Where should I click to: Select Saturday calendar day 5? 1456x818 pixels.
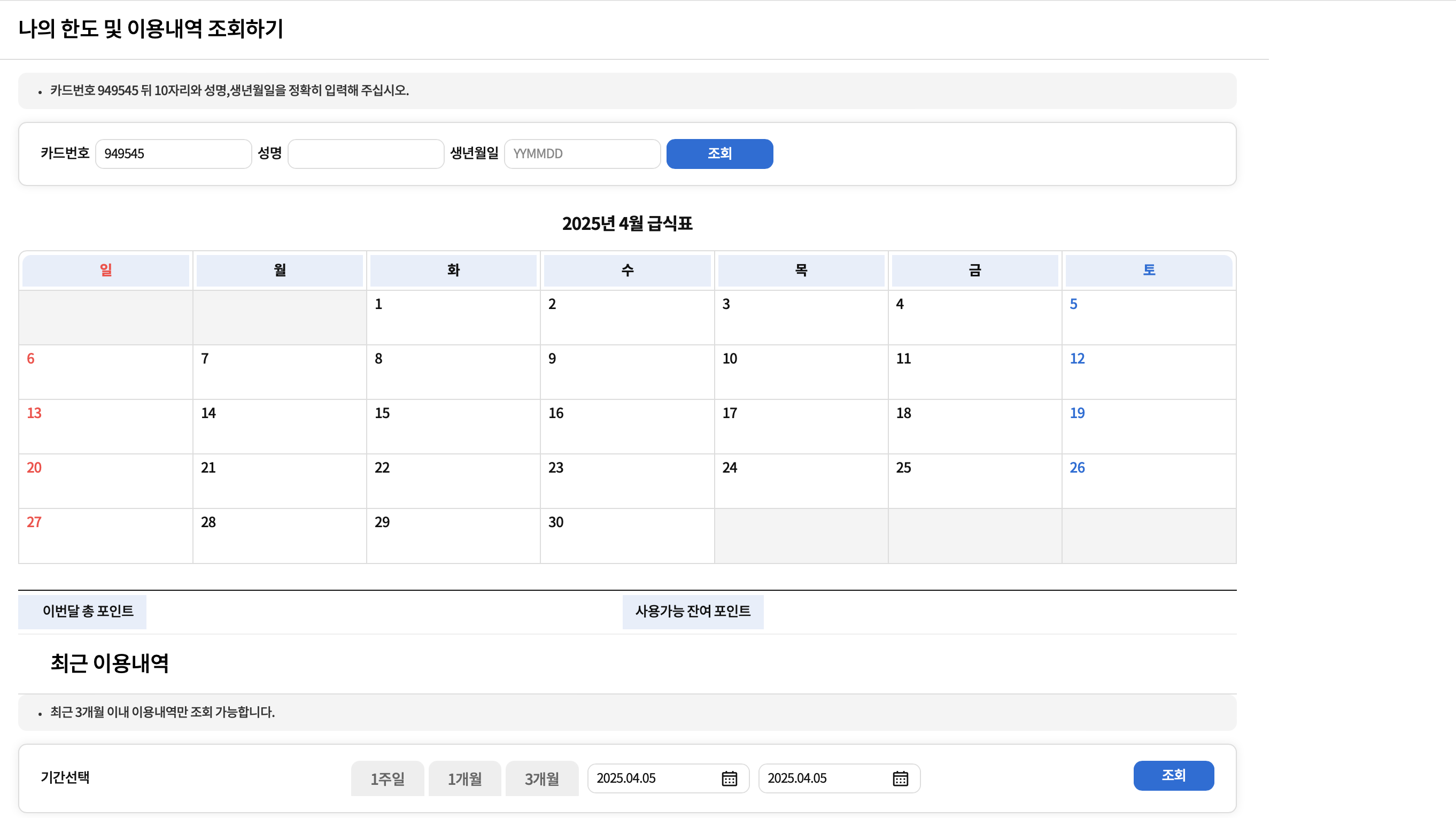[1149, 318]
